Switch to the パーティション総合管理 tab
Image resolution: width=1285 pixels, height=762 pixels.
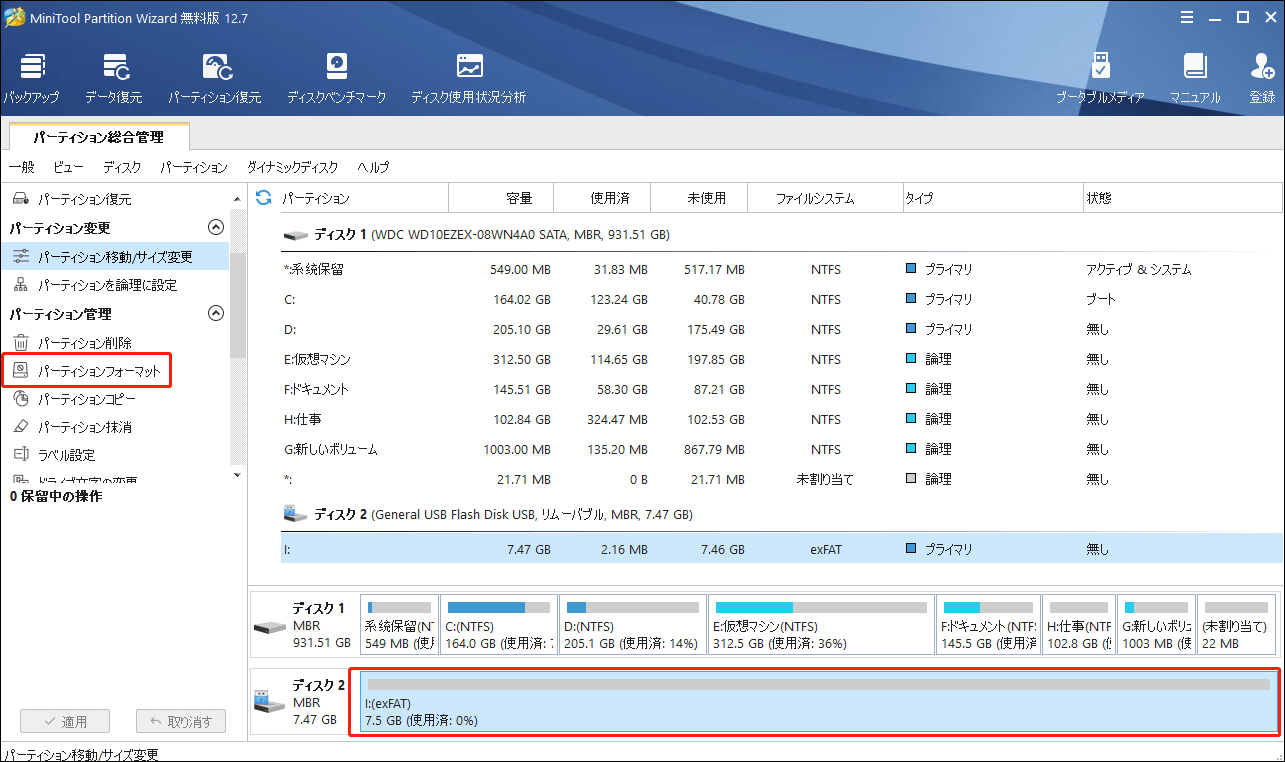pyautogui.click(x=98, y=137)
